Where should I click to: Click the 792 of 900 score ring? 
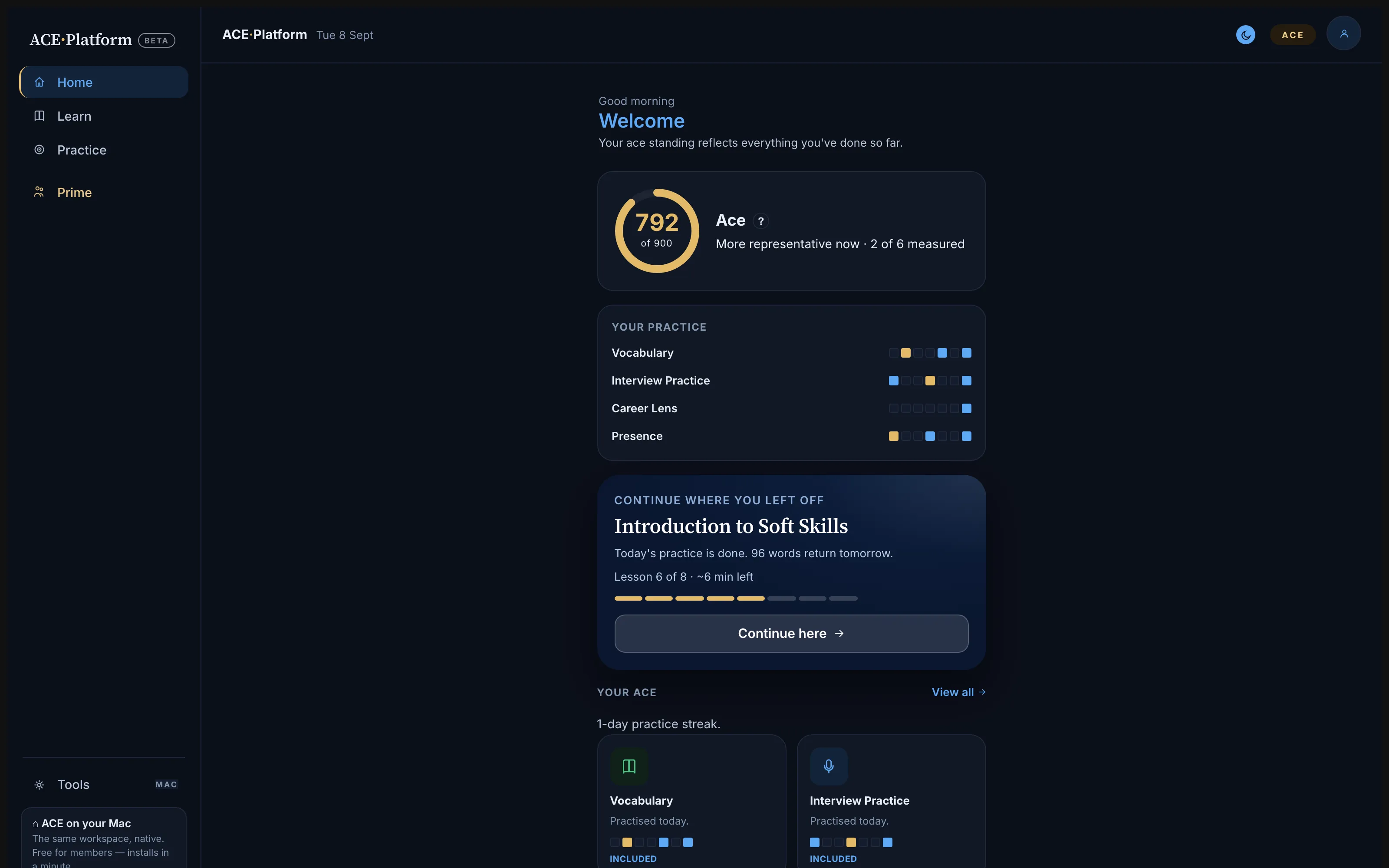[x=657, y=231]
